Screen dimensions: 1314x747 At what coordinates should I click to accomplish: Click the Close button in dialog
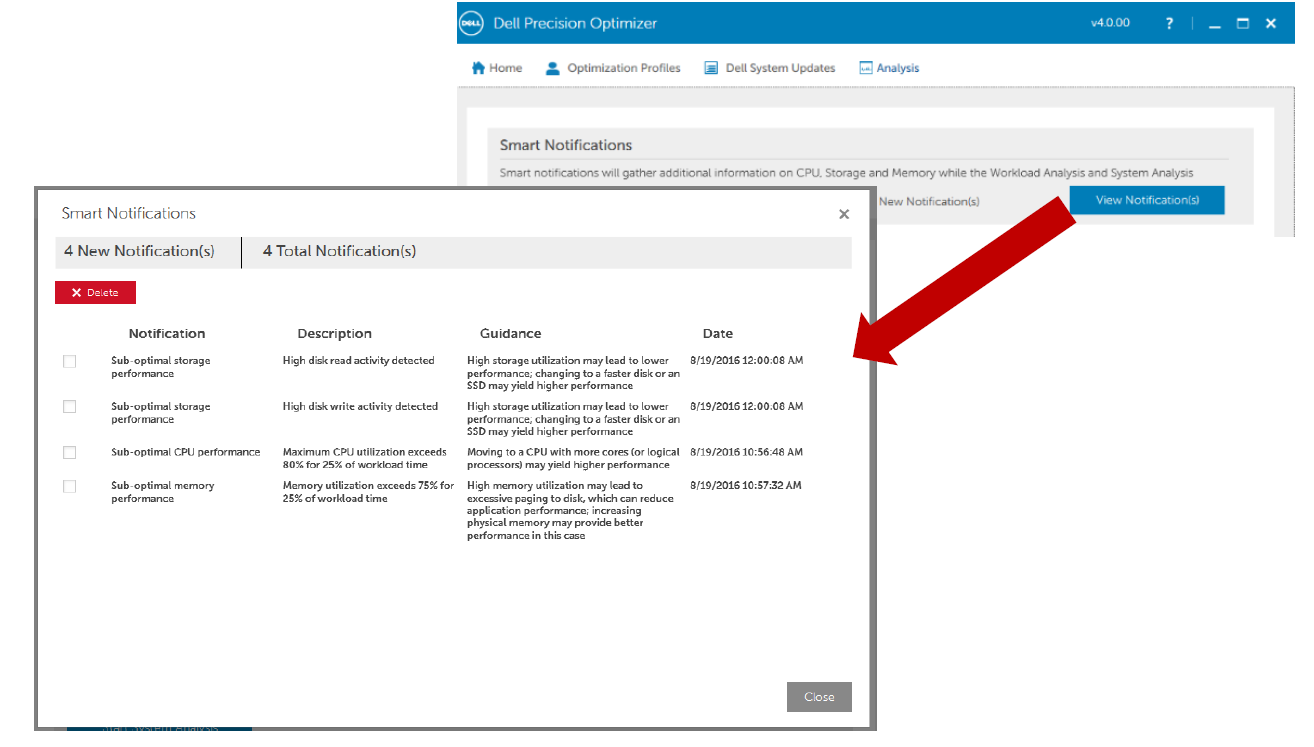[819, 697]
